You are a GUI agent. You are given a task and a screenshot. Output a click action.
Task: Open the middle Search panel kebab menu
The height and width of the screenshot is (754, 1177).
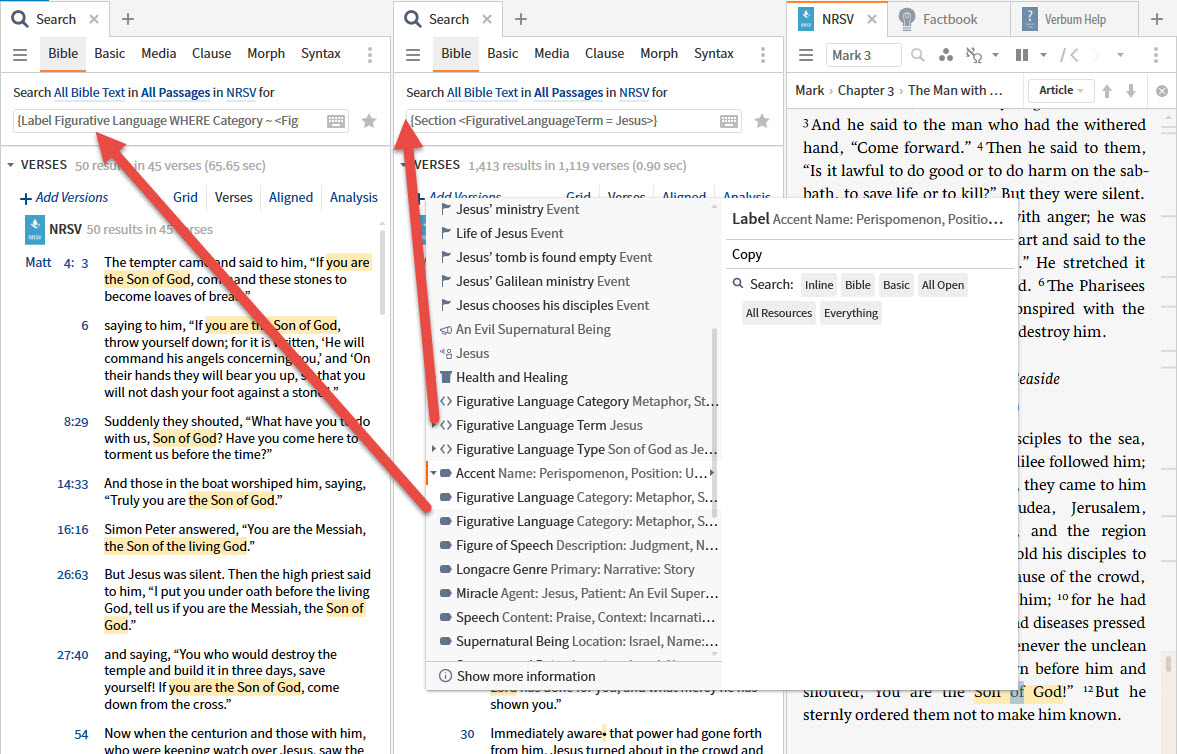pos(763,55)
